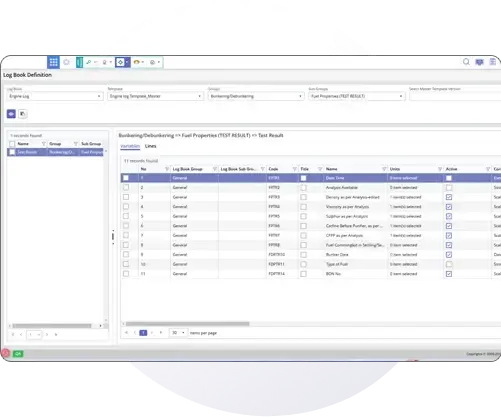Toggle Active checkbox for Analysis Available row
Image resolution: width=501 pixels, height=417 pixels.
(449, 188)
